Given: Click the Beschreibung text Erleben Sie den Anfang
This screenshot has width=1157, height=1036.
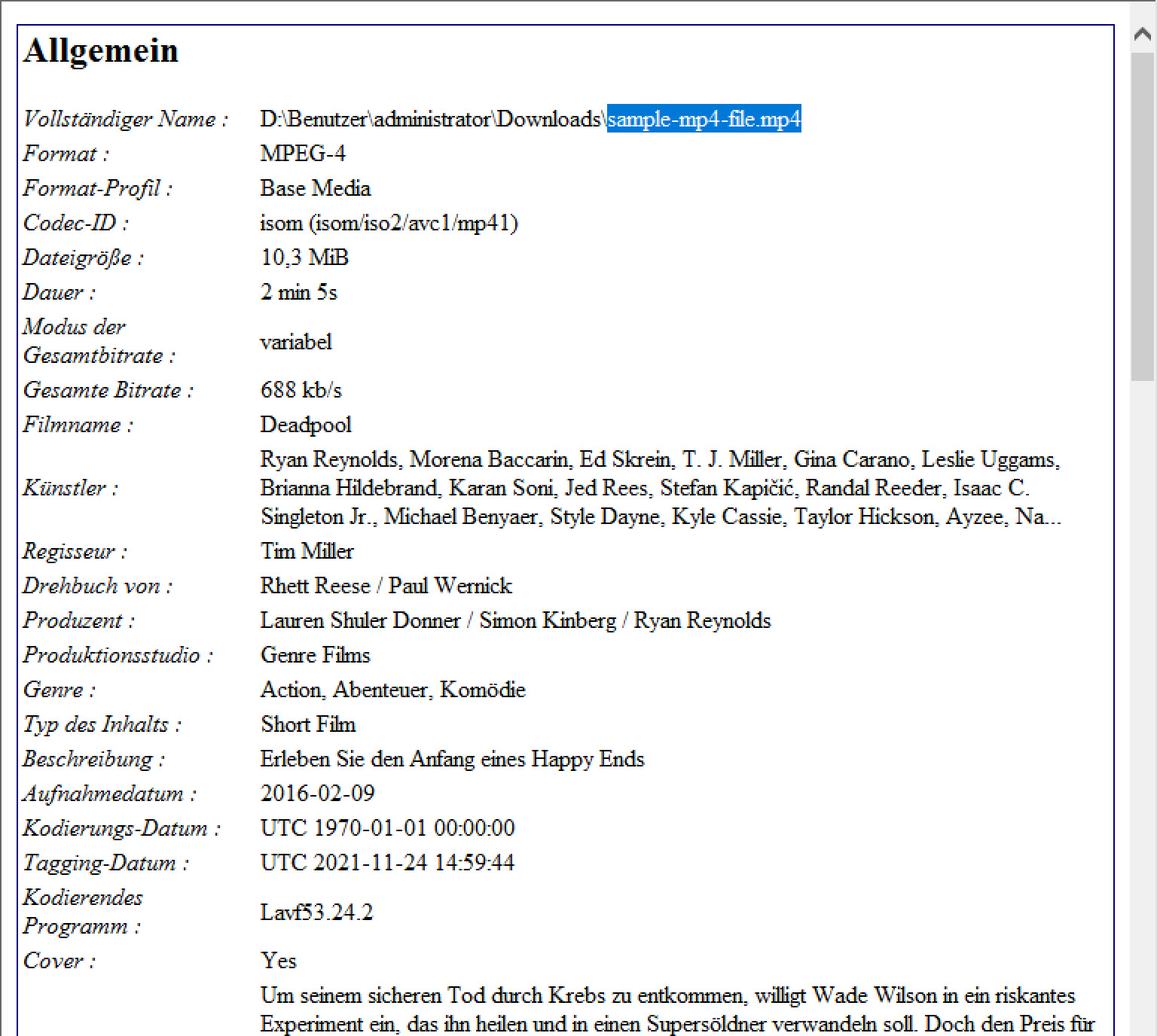Looking at the screenshot, I should tap(368, 759).
